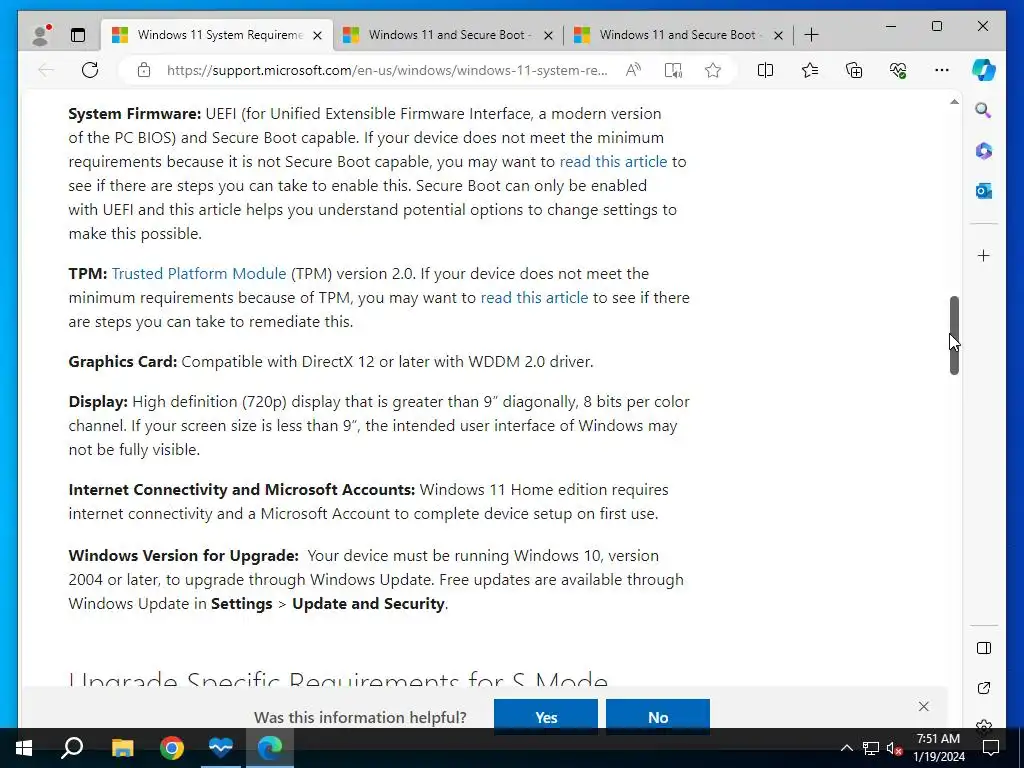Open the notification center icon
Screen dimensions: 1024x768
point(991,748)
